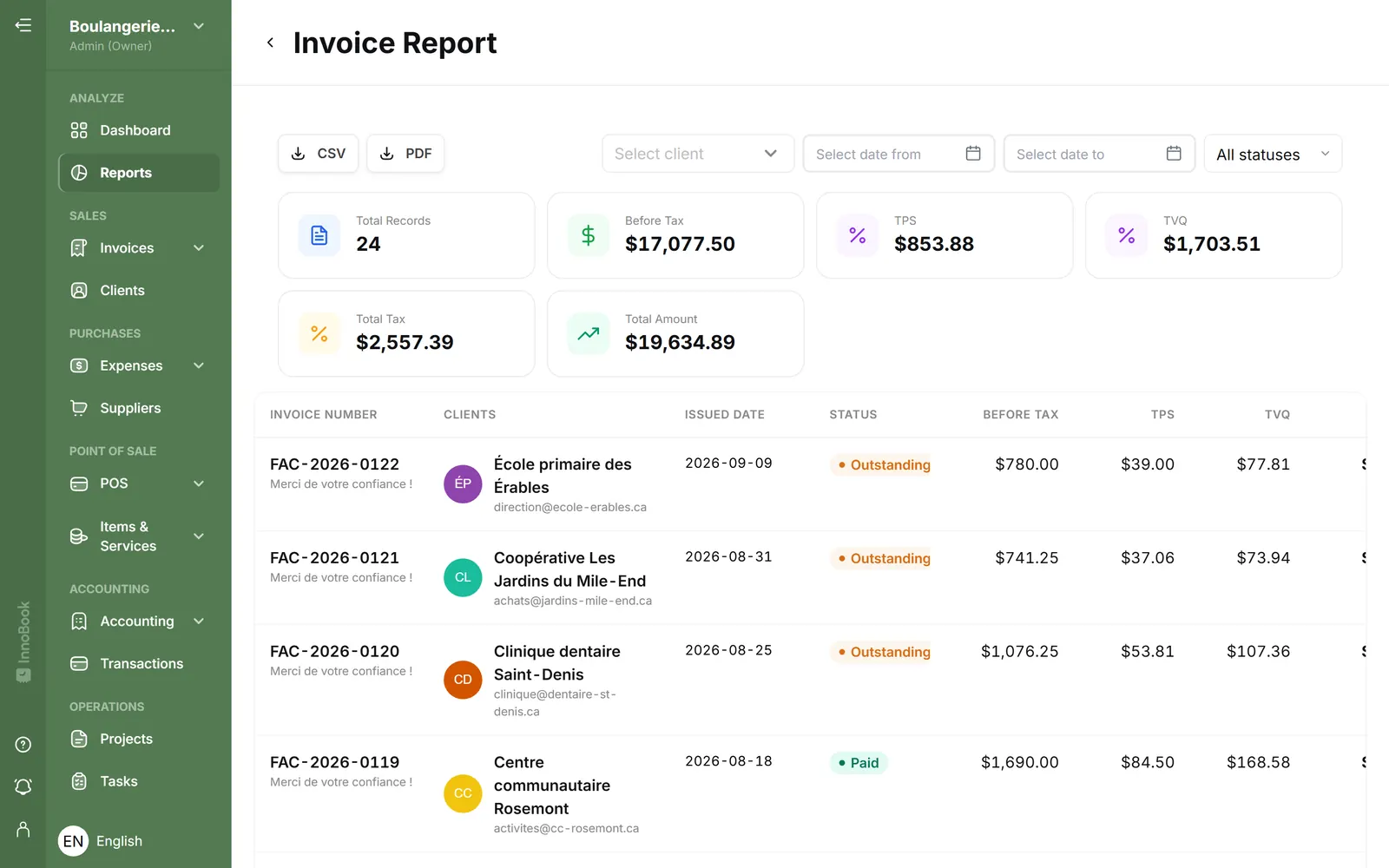Open Projects in the sidebar
Screen dimensions: 1389x868
pyautogui.click(x=139, y=740)
